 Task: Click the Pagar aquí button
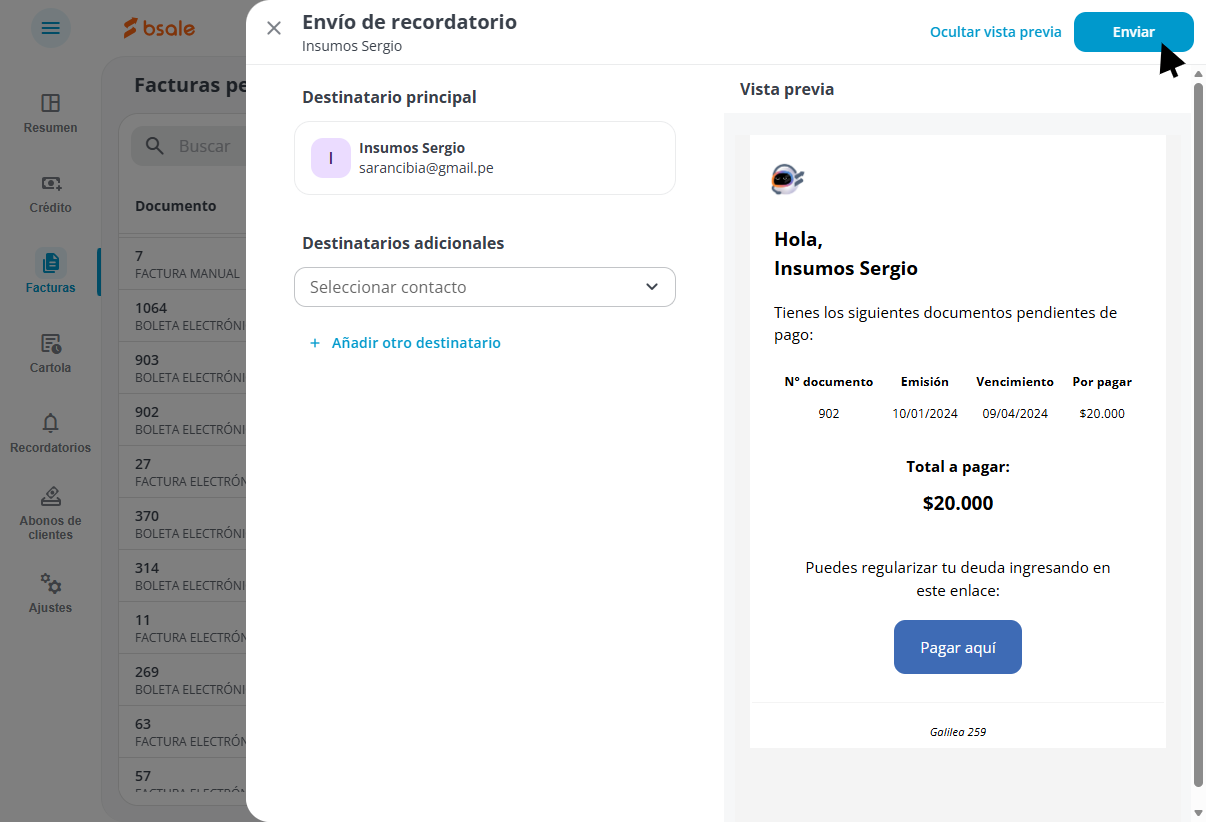(958, 647)
